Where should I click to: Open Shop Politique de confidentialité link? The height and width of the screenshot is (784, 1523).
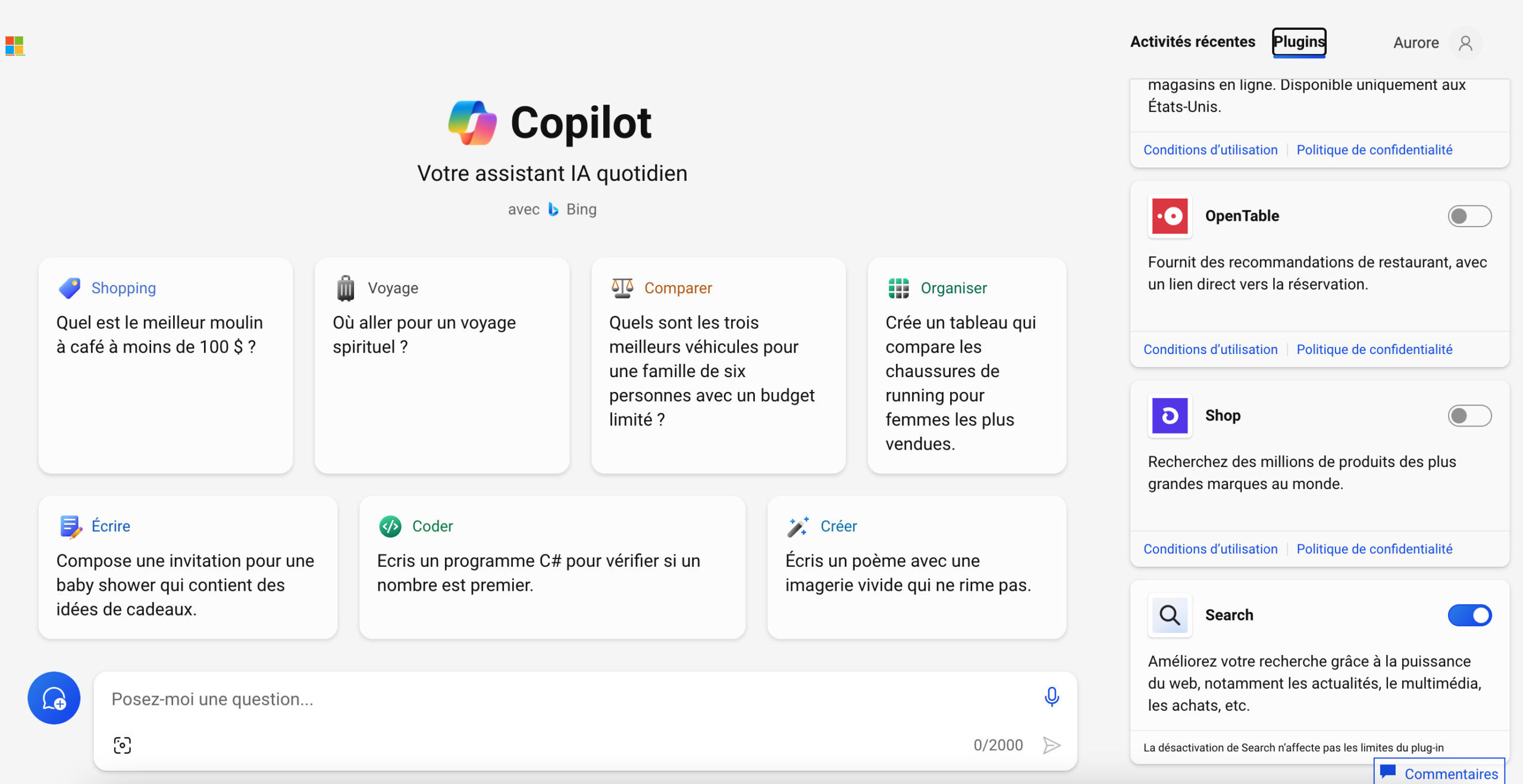point(1374,549)
